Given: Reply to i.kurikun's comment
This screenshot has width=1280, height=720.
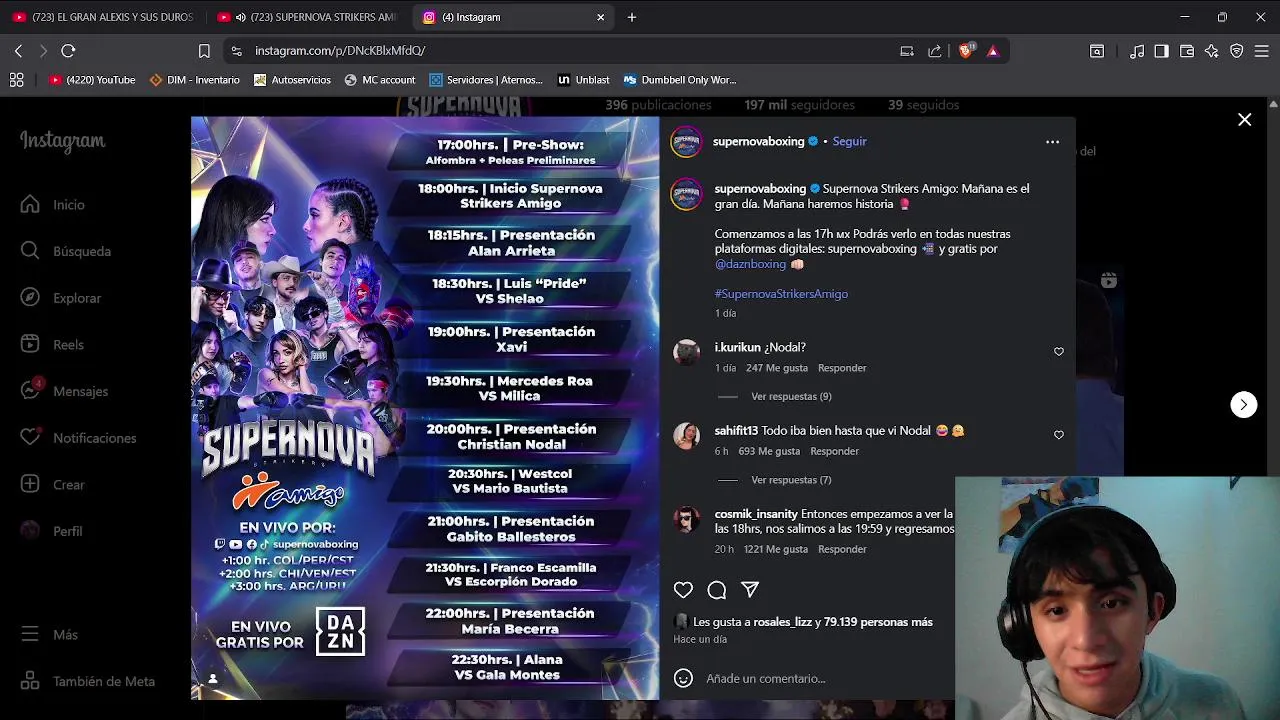Looking at the screenshot, I should click(x=842, y=368).
